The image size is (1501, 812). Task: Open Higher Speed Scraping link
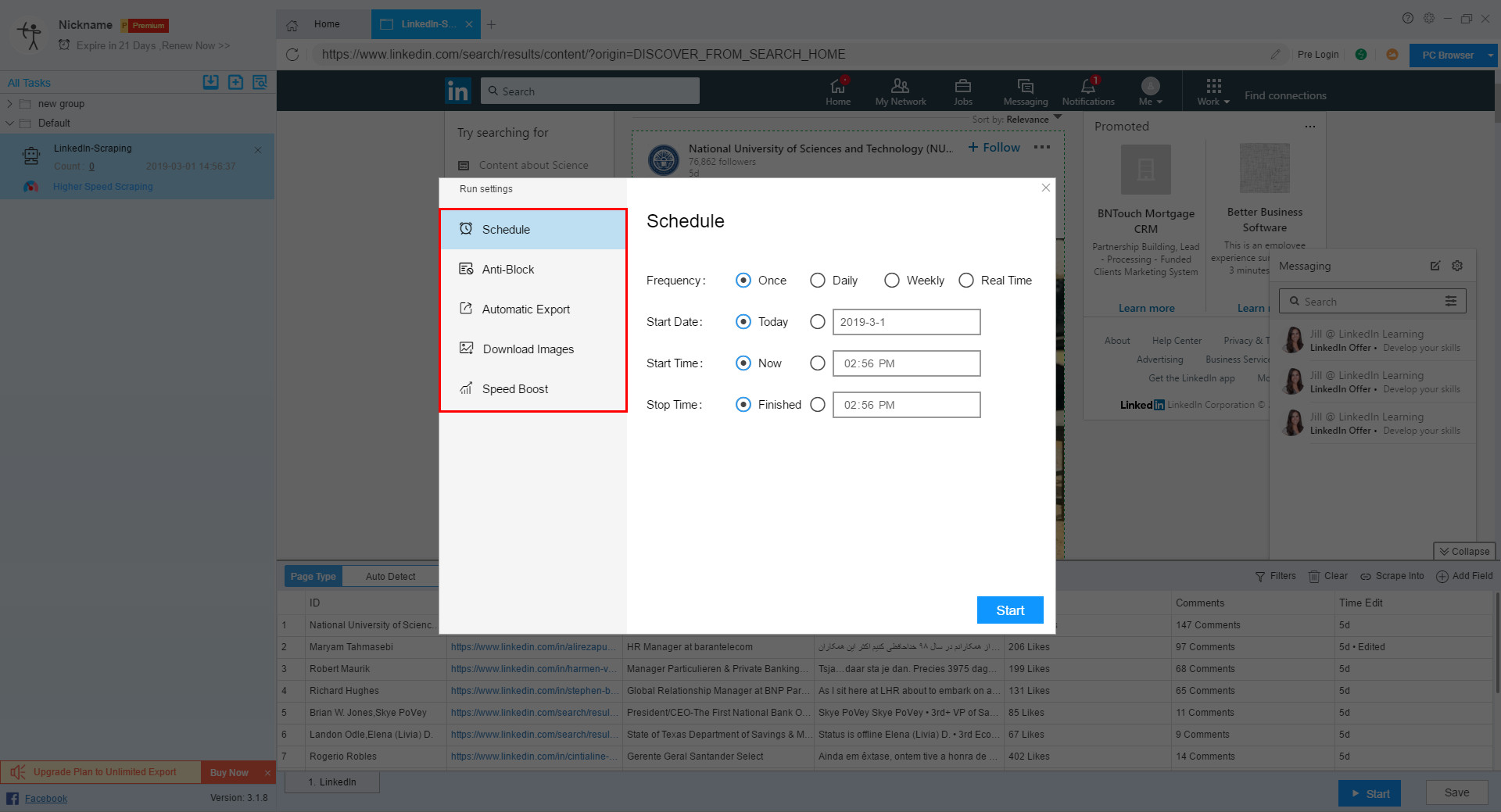[x=103, y=187]
